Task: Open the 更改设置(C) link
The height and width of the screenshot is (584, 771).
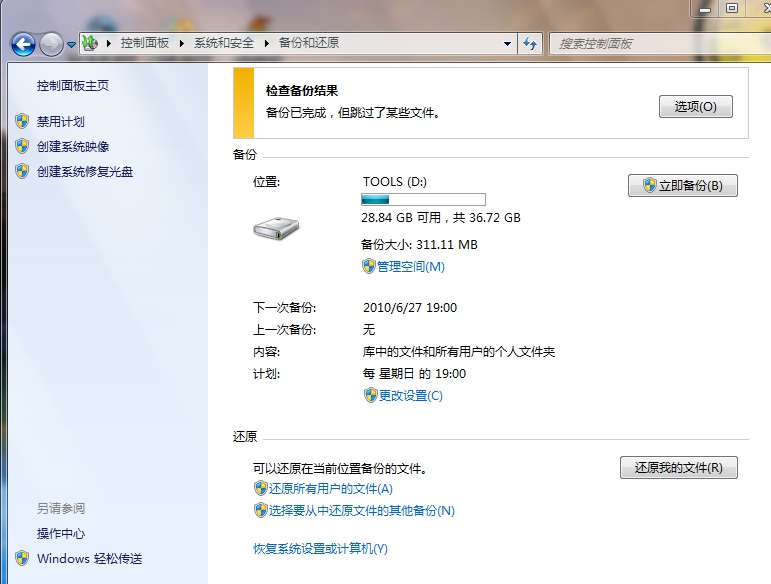Action: click(411, 395)
